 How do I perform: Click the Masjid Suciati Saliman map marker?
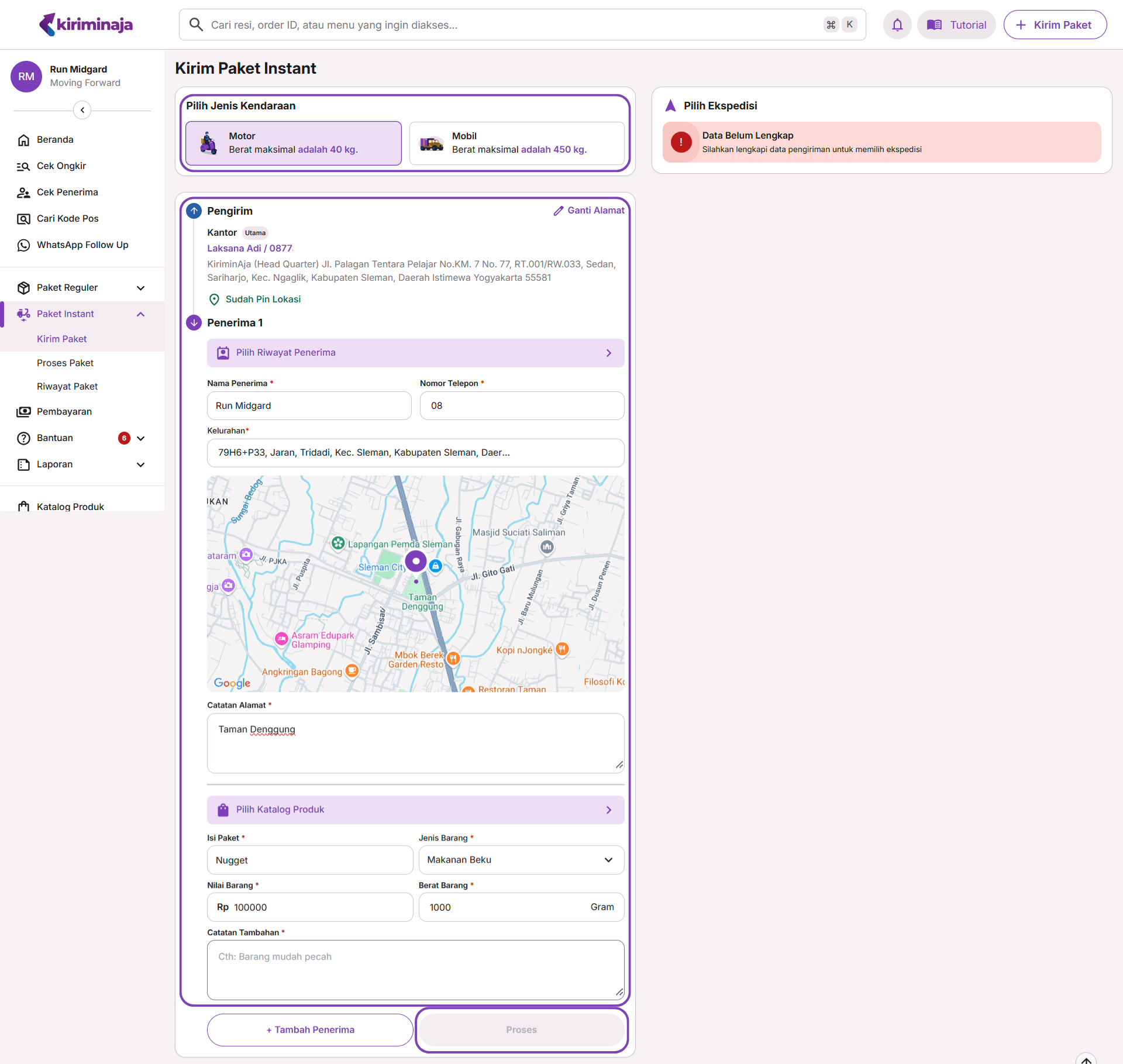pyautogui.click(x=547, y=547)
